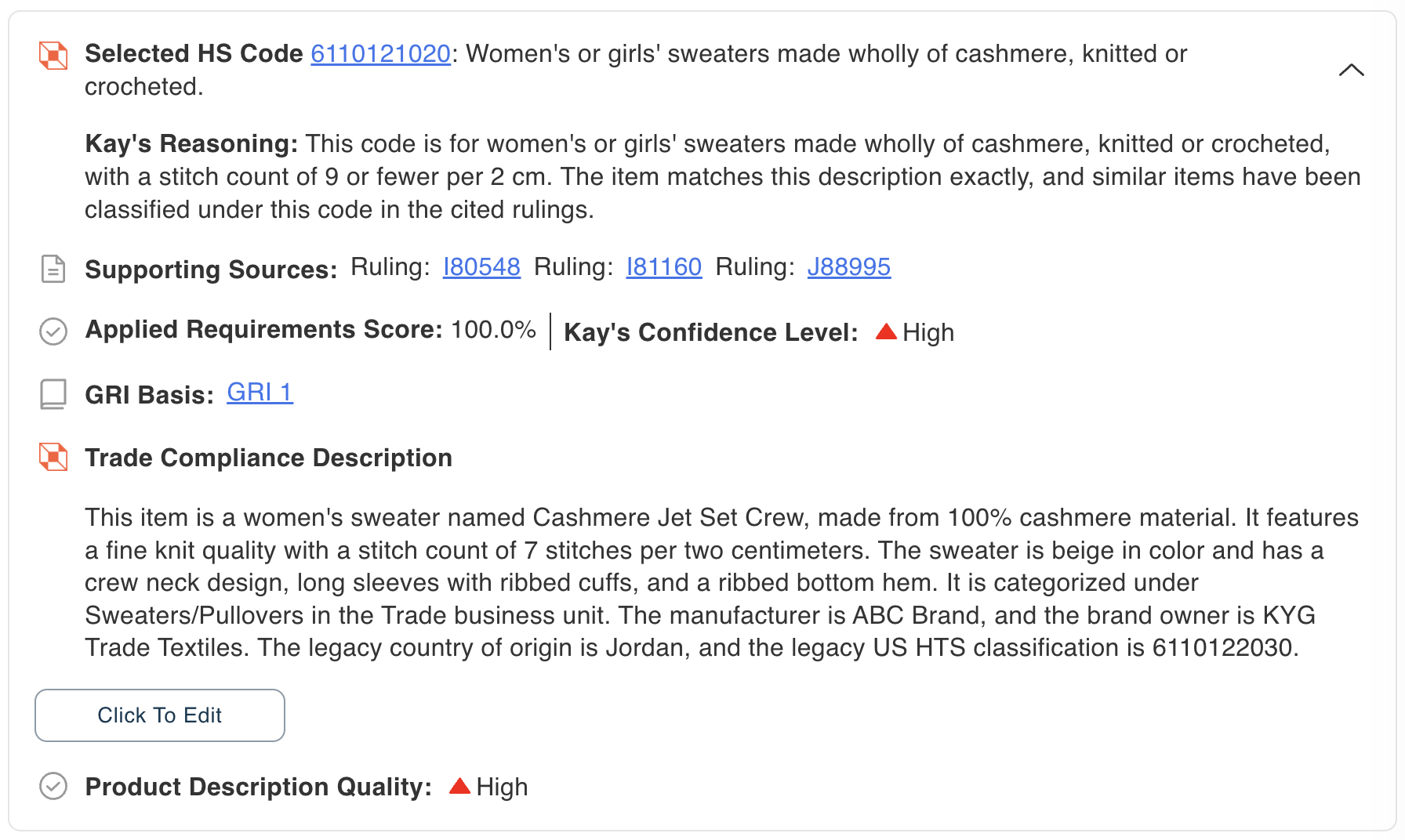1405x840 pixels.
Task: Collapse the HS code panel using the chevron
Action: pos(1352,70)
